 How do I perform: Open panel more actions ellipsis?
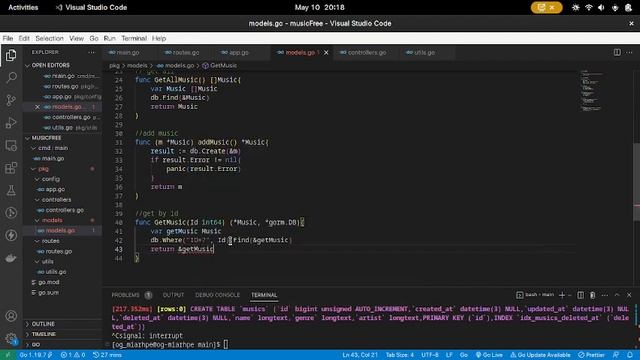pos(604,295)
